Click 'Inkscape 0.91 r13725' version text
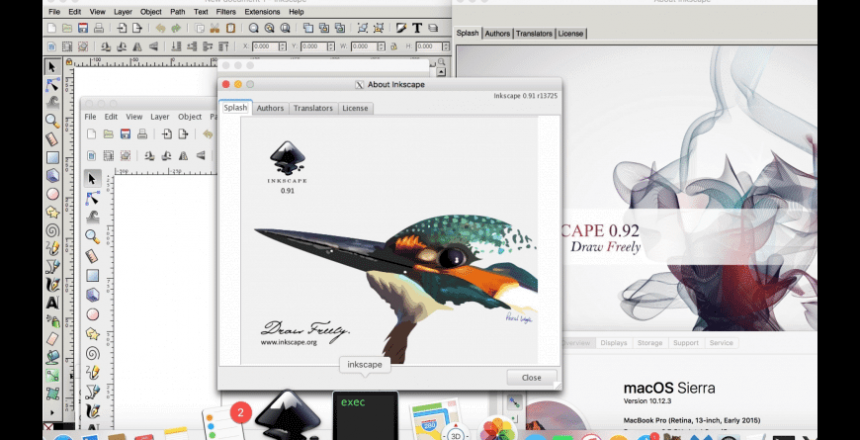860x440 pixels. pos(525,95)
